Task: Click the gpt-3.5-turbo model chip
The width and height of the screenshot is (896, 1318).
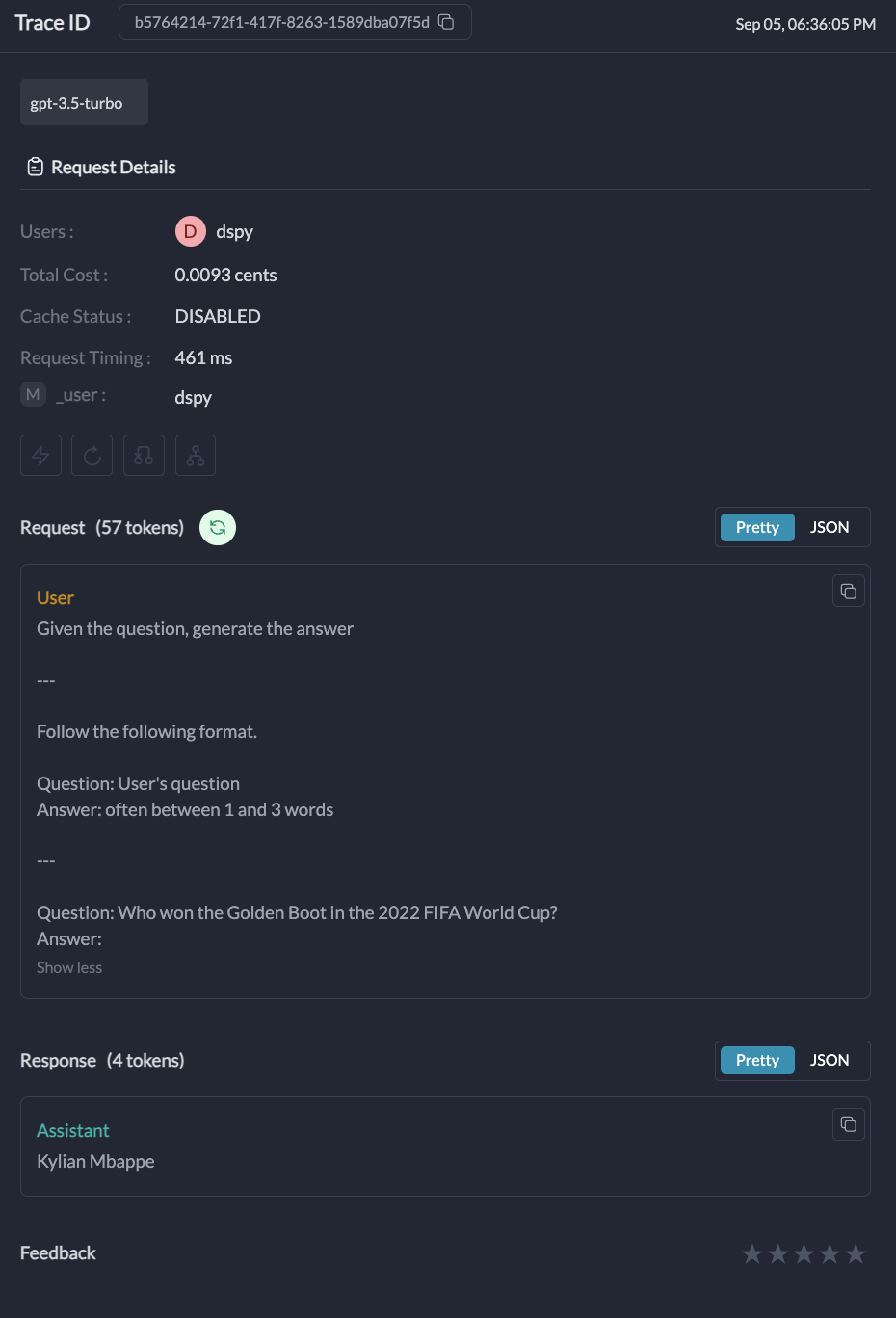Action: coord(84,101)
